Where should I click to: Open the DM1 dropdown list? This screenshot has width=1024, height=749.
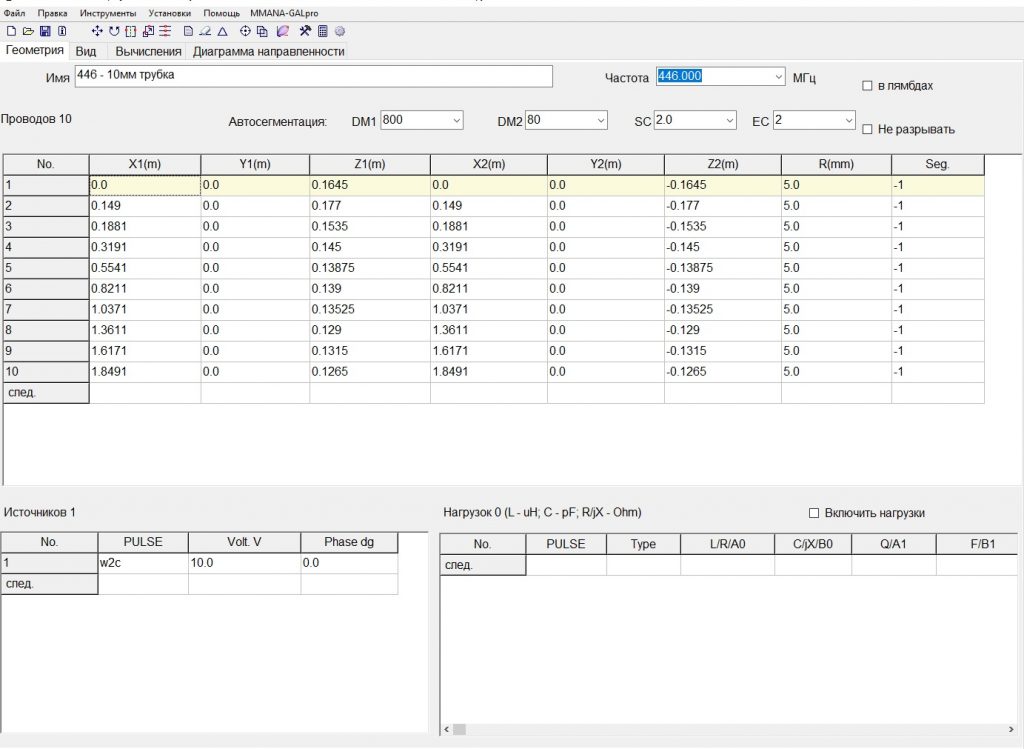(457, 120)
